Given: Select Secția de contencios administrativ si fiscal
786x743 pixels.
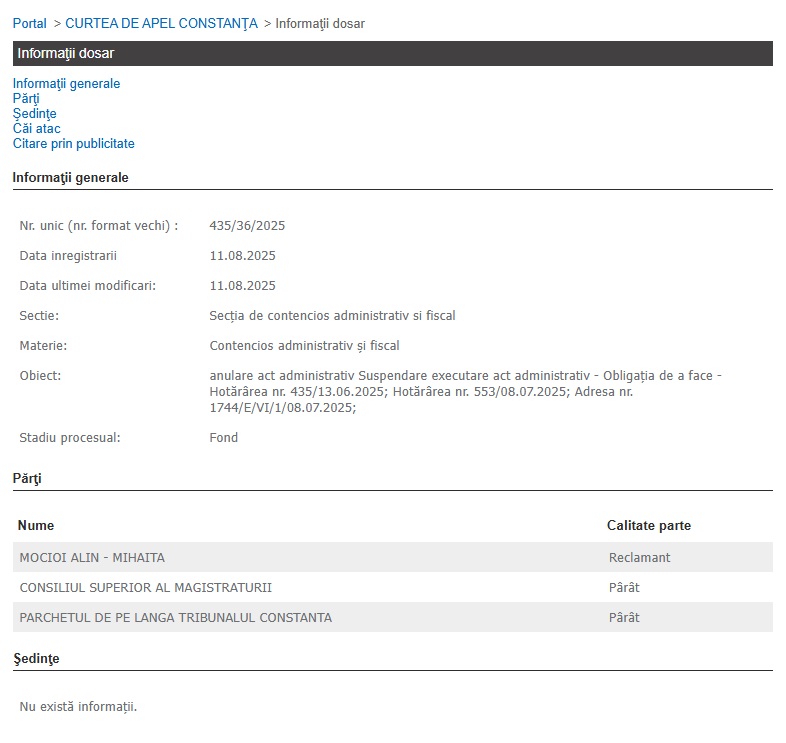Looking at the screenshot, I should 332,316.
